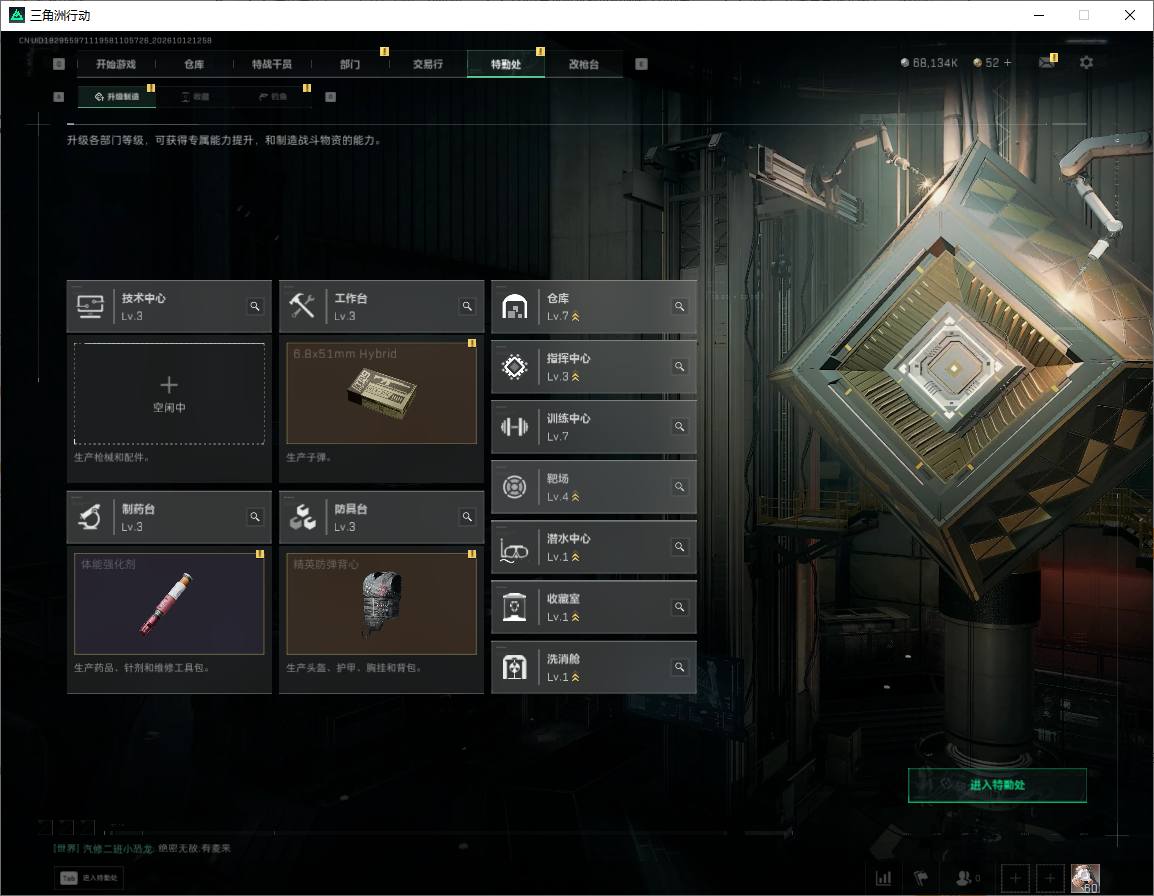Select the 特战干员 tab
The height and width of the screenshot is (896, 1154).
pyautogui.click(x=272, y=64)
